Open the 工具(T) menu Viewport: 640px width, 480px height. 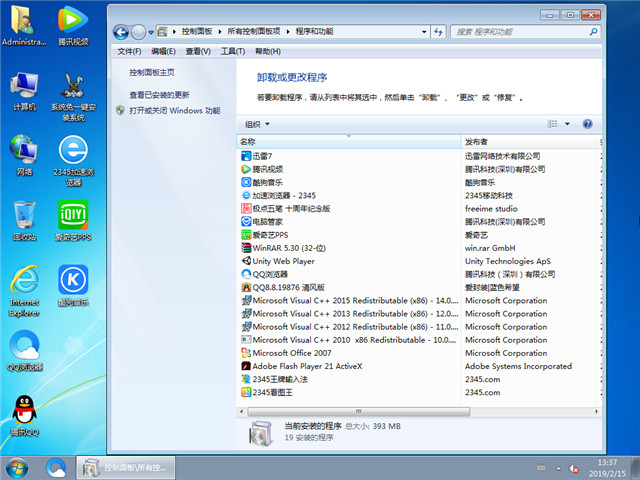coord(233,51)
